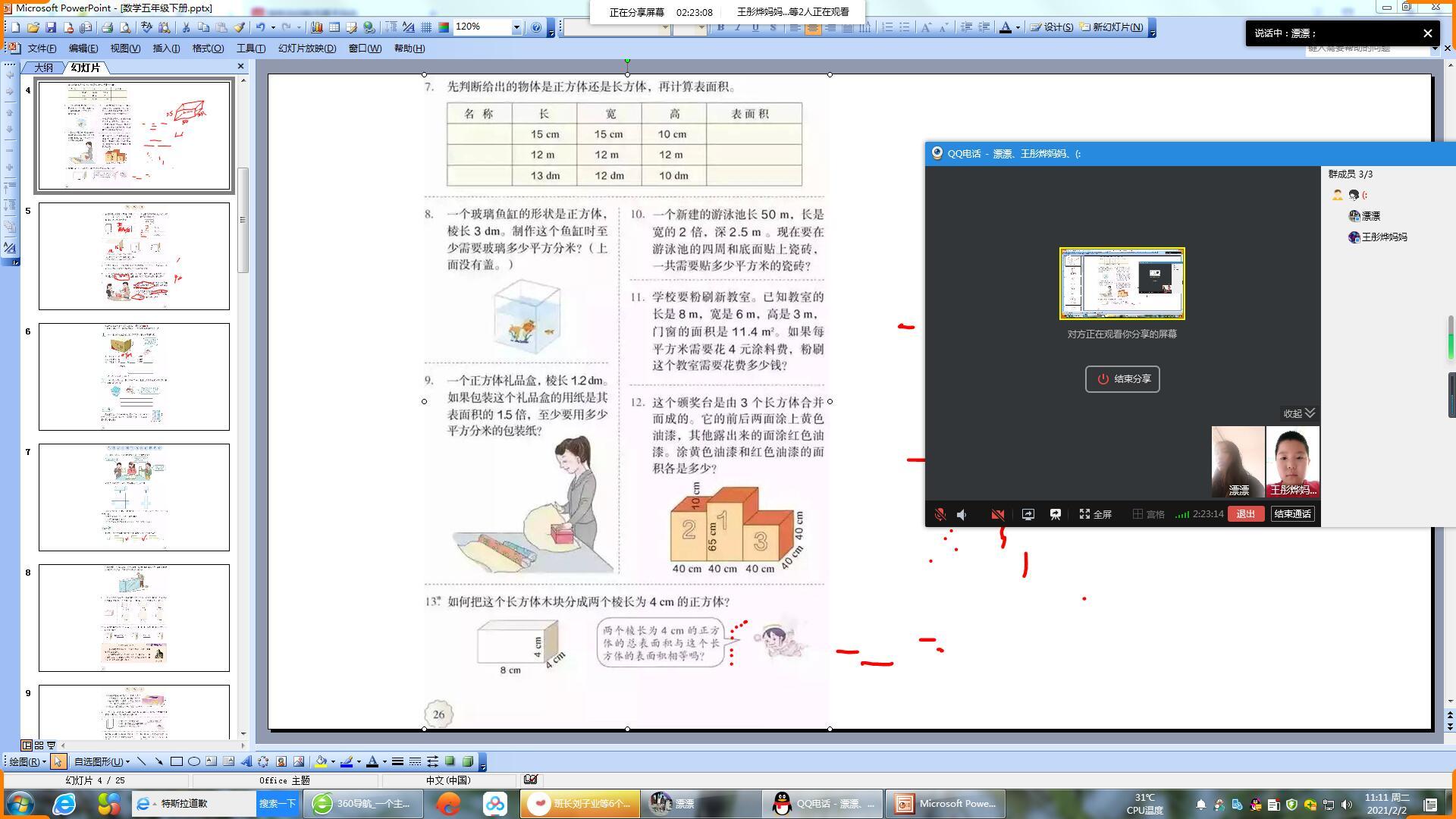Select the Arrow line drawing tool
This screenshot has width=1456, height=819.
click(x=158, y=761)
